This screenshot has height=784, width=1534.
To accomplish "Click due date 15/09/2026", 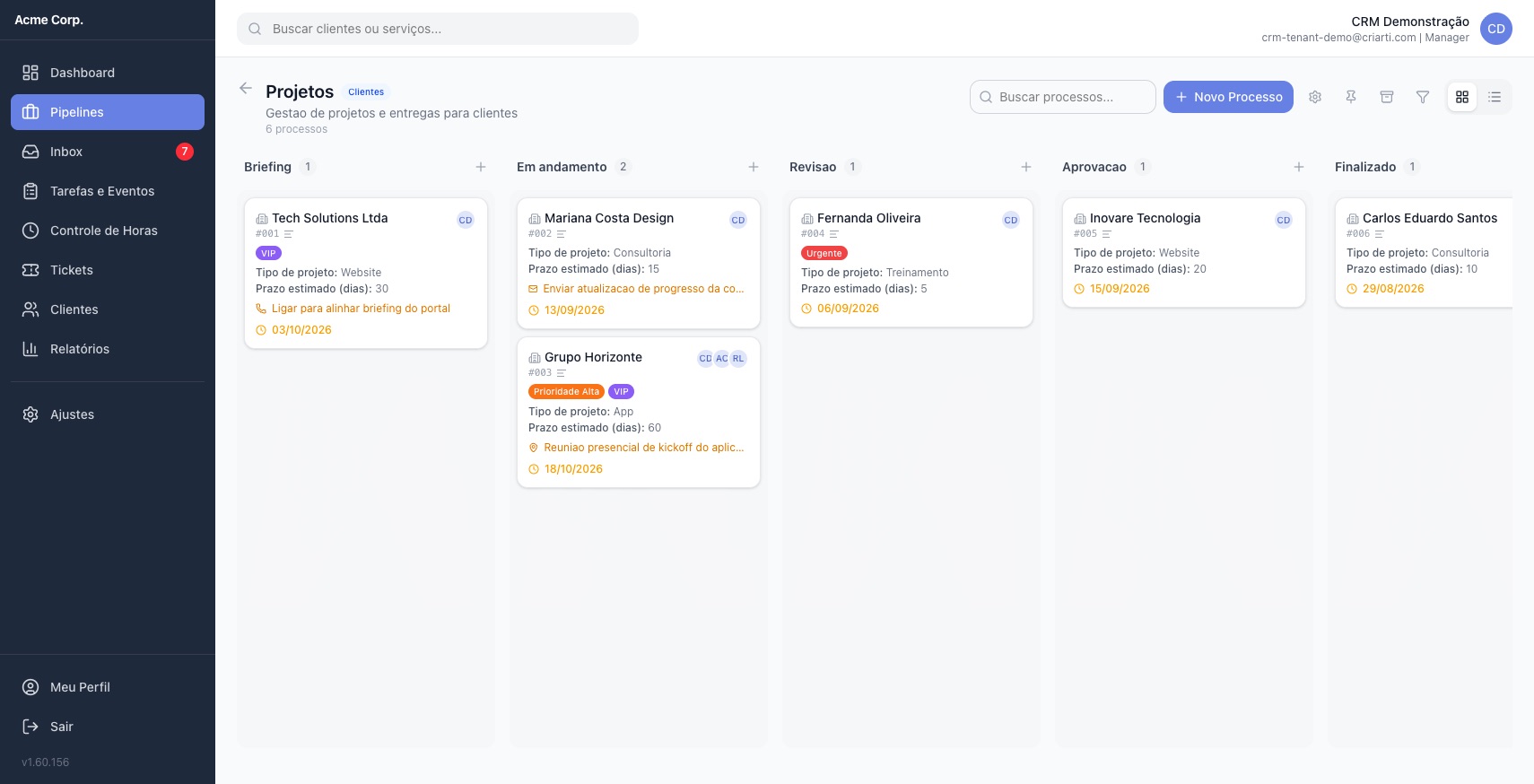I will pyautogui.click(x=1120, y=289).
